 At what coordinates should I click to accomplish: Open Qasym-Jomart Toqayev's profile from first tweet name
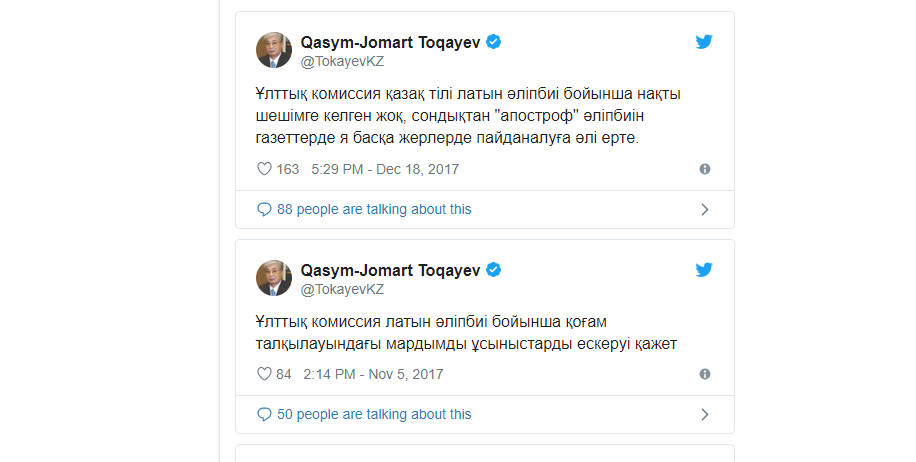pos(390,41)
